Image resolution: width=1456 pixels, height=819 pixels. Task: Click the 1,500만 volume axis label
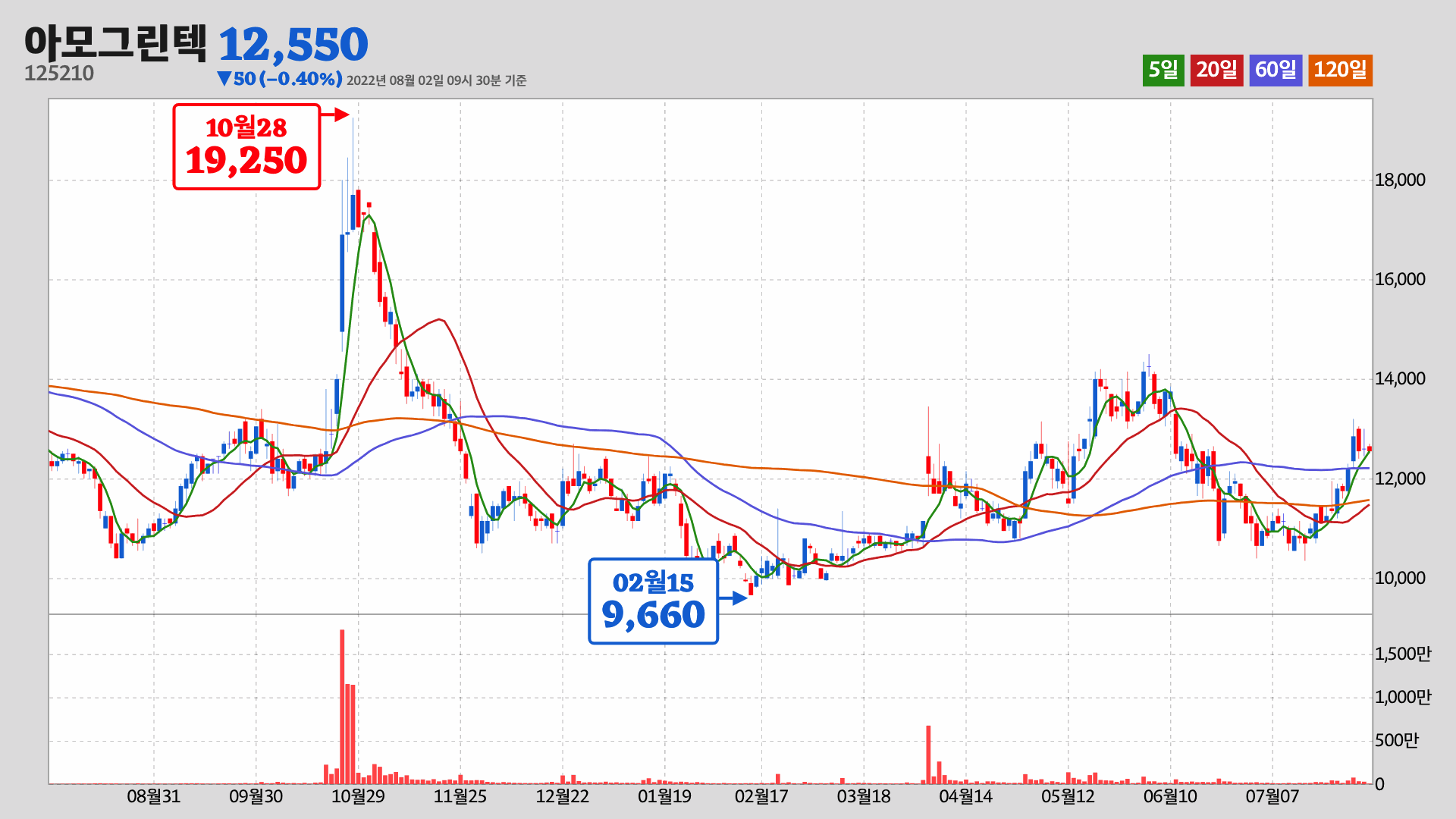click(1404, 654)
